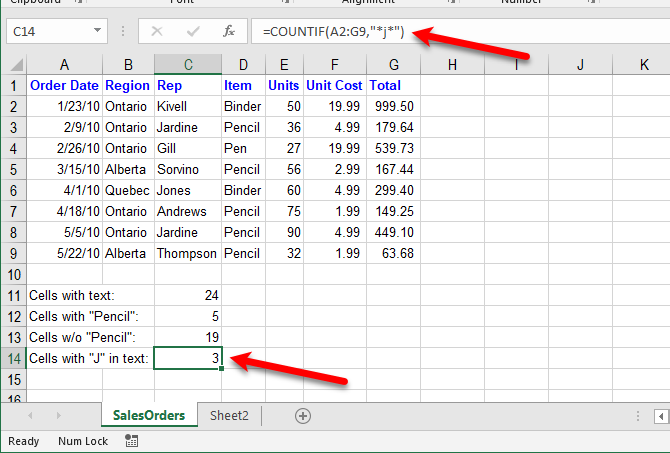This screenshot has width=670, height=453.
Task: Add a new sheet with plus button
Action: coord(303,416)
